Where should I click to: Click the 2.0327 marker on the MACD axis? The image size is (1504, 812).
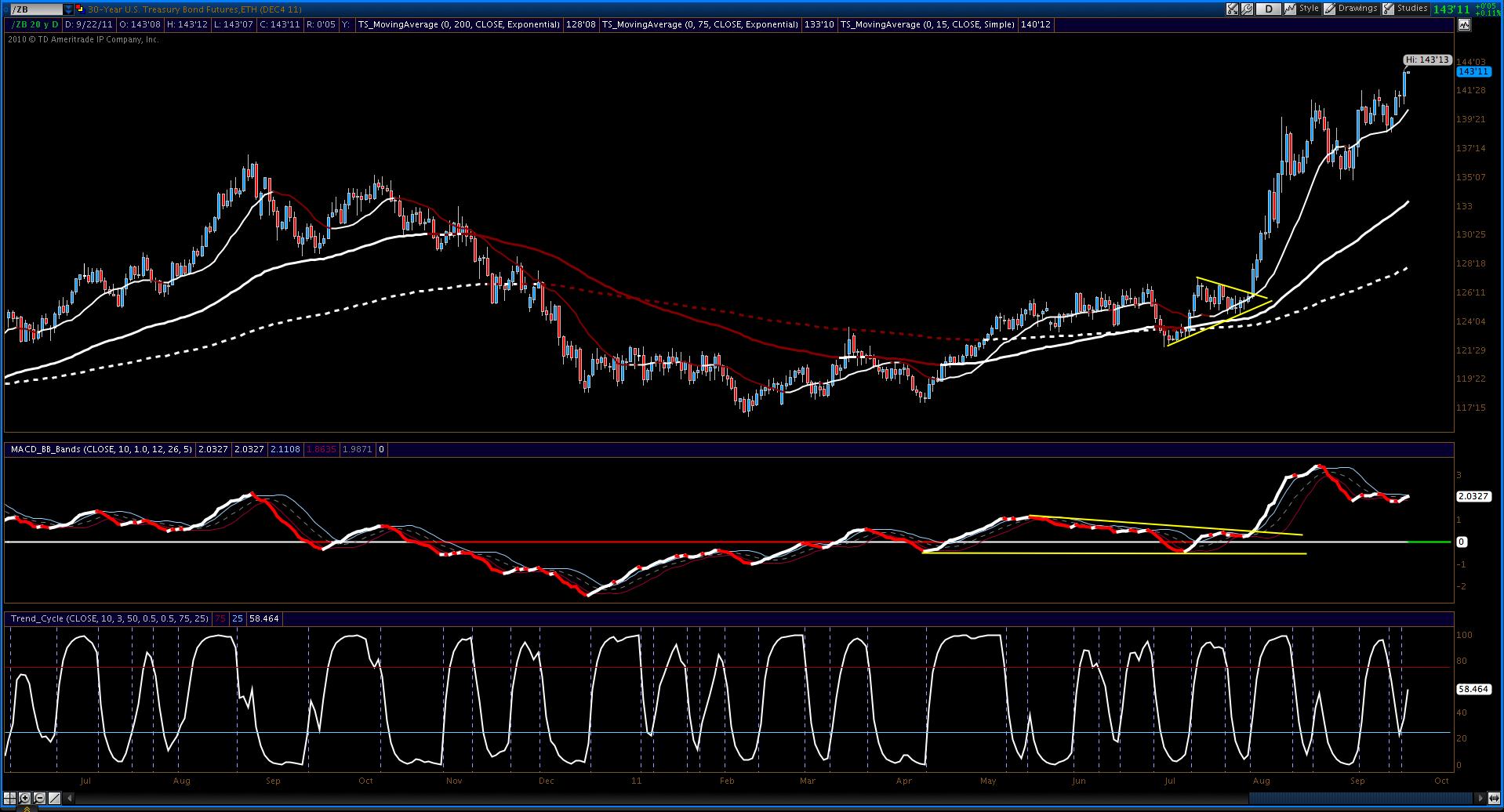[x=1473, y=496]
